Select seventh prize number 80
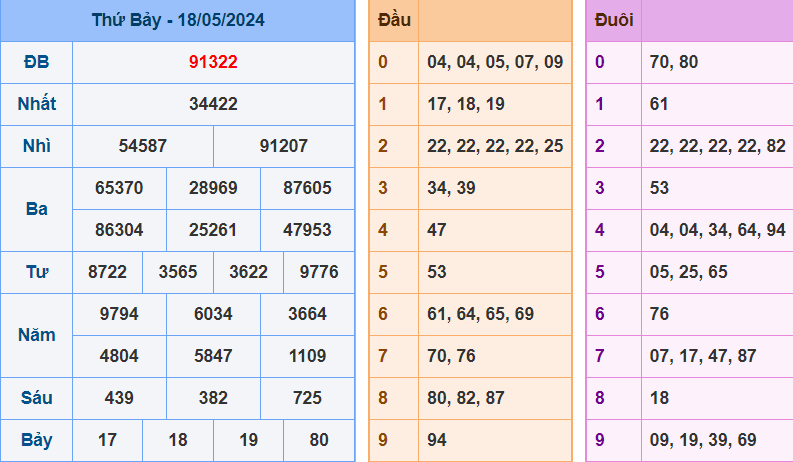This screenshot has height=462, width=793. (319, 440)
